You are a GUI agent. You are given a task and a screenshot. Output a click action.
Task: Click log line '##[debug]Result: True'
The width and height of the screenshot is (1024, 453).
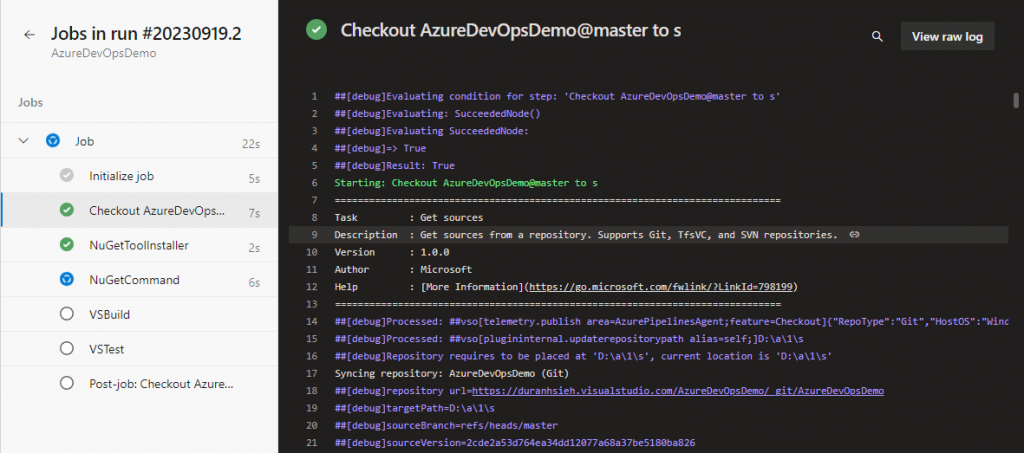[x=394, y=165]
